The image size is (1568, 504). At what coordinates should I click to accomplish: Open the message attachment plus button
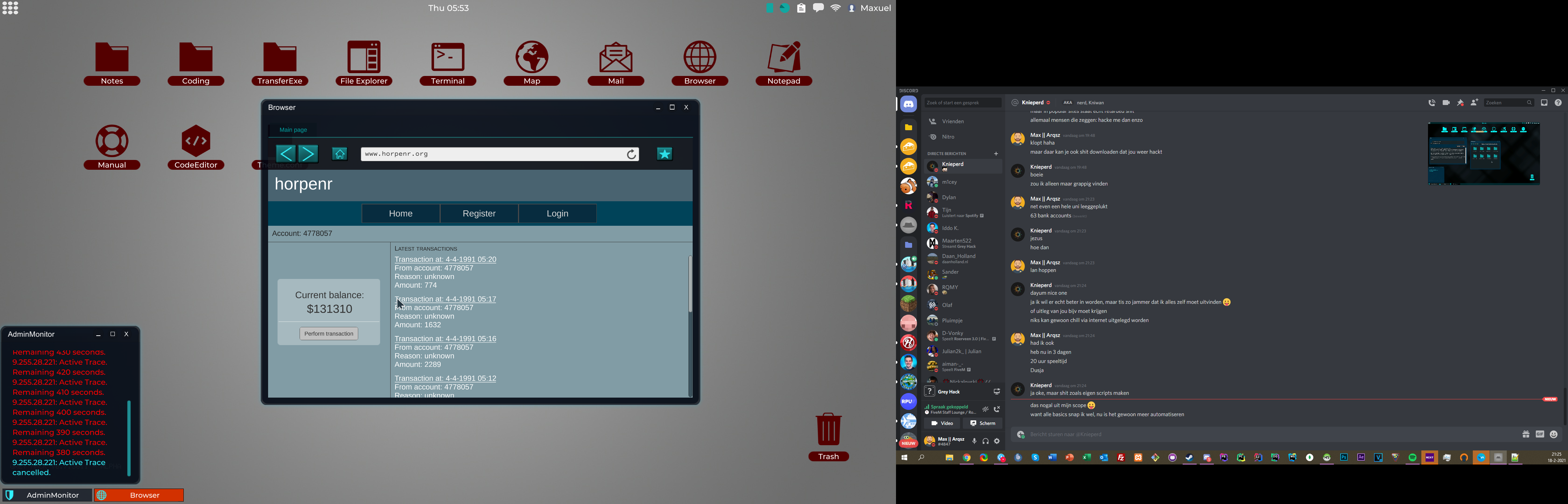(x=1021, y=435)
